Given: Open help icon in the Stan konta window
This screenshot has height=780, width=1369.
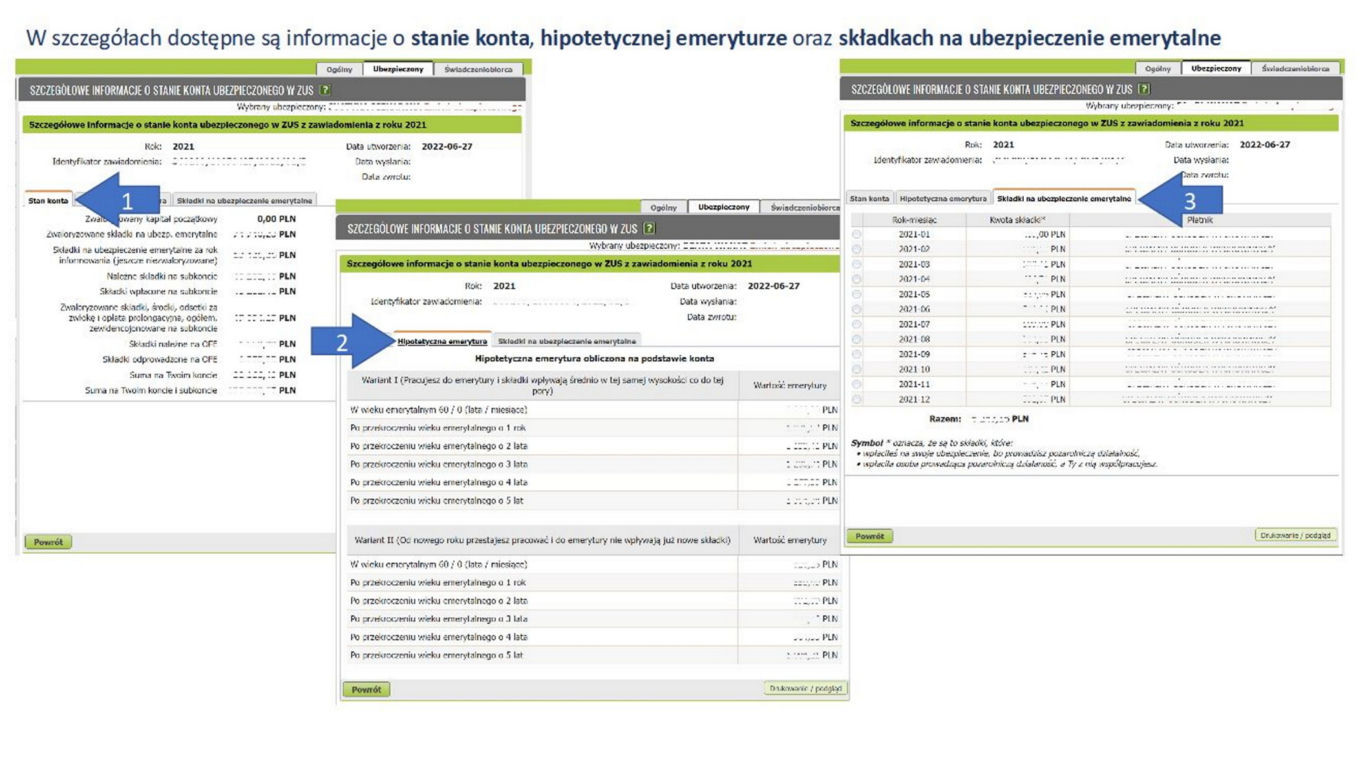Looking at the screenshot, I should (325, 89).
